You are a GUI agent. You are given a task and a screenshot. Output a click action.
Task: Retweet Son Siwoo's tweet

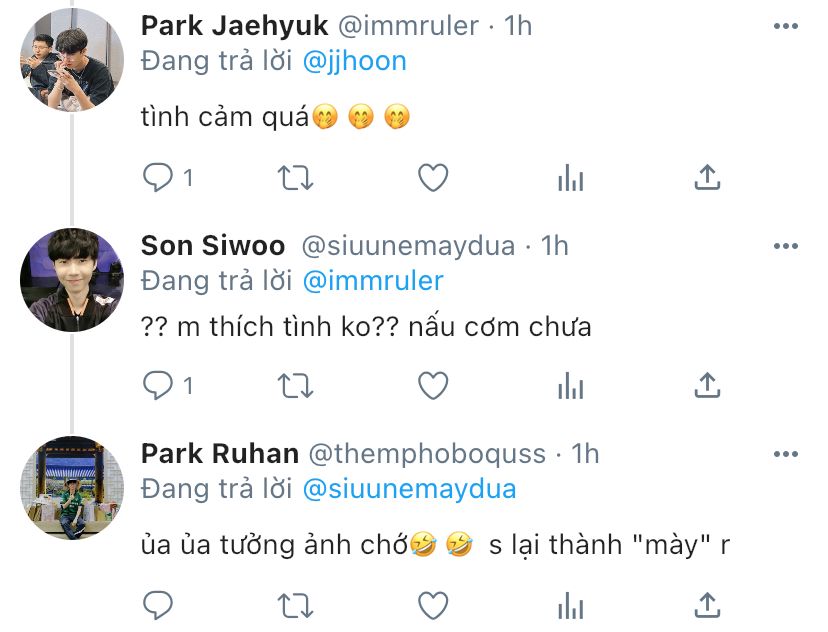tap(294, 385)
